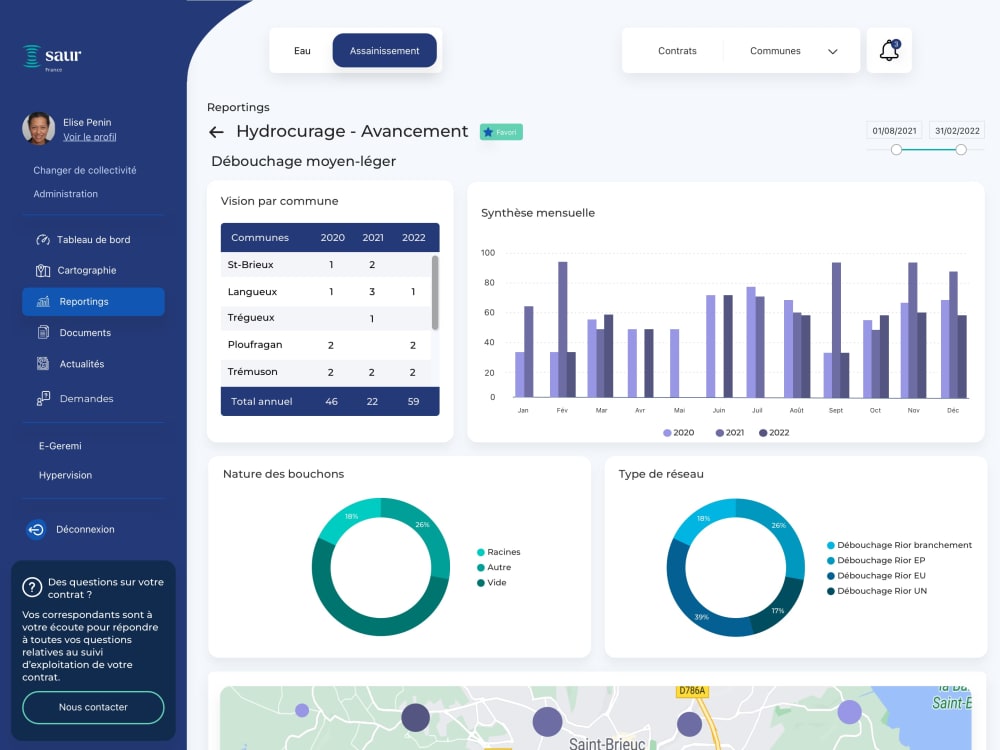The image size is (1000, 750).
Task: Toggle the Favori star badge
Action: point(501,132)
